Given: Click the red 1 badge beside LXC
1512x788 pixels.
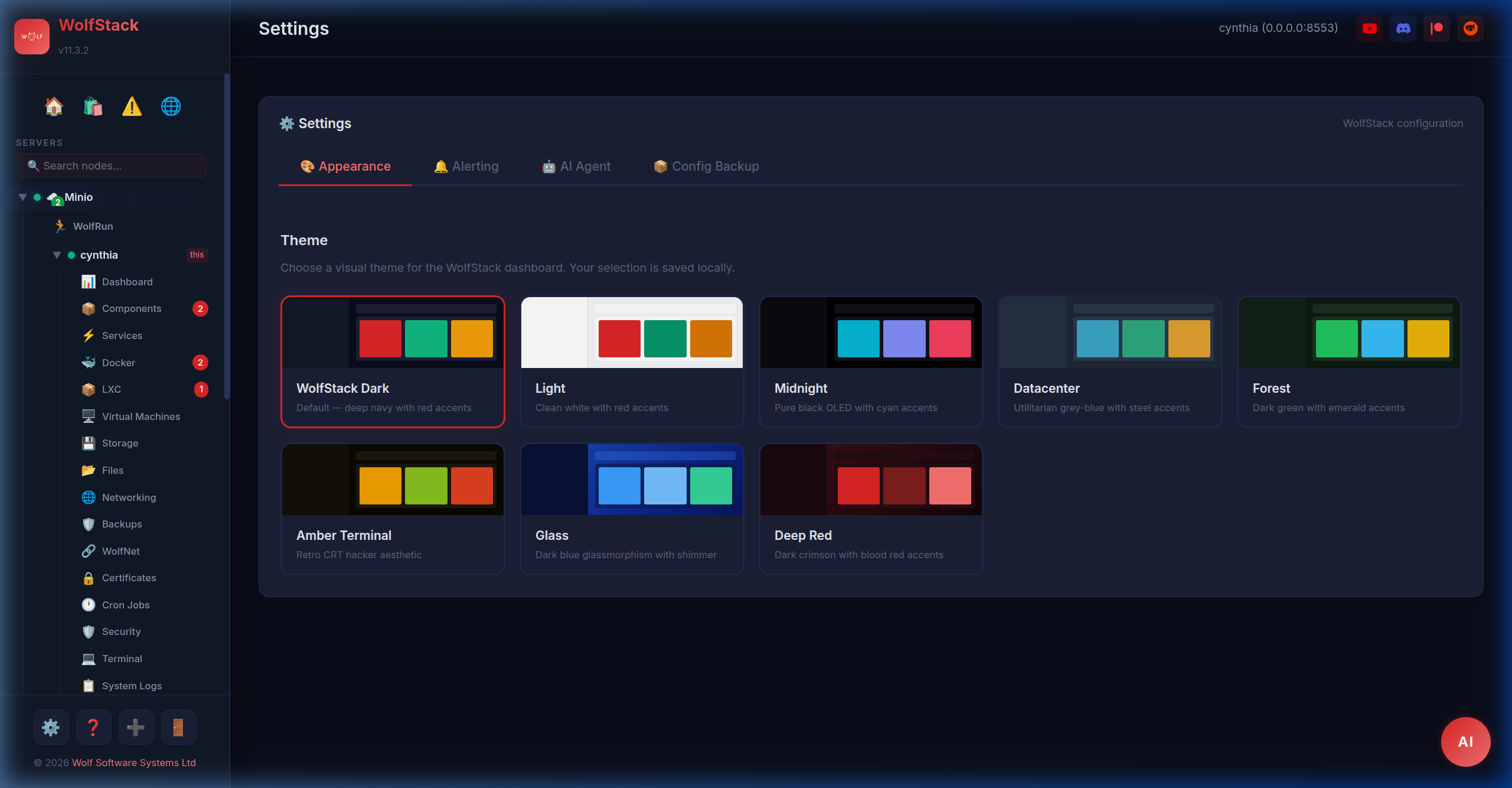Looking at the screenshot, I should pos(201,389).
